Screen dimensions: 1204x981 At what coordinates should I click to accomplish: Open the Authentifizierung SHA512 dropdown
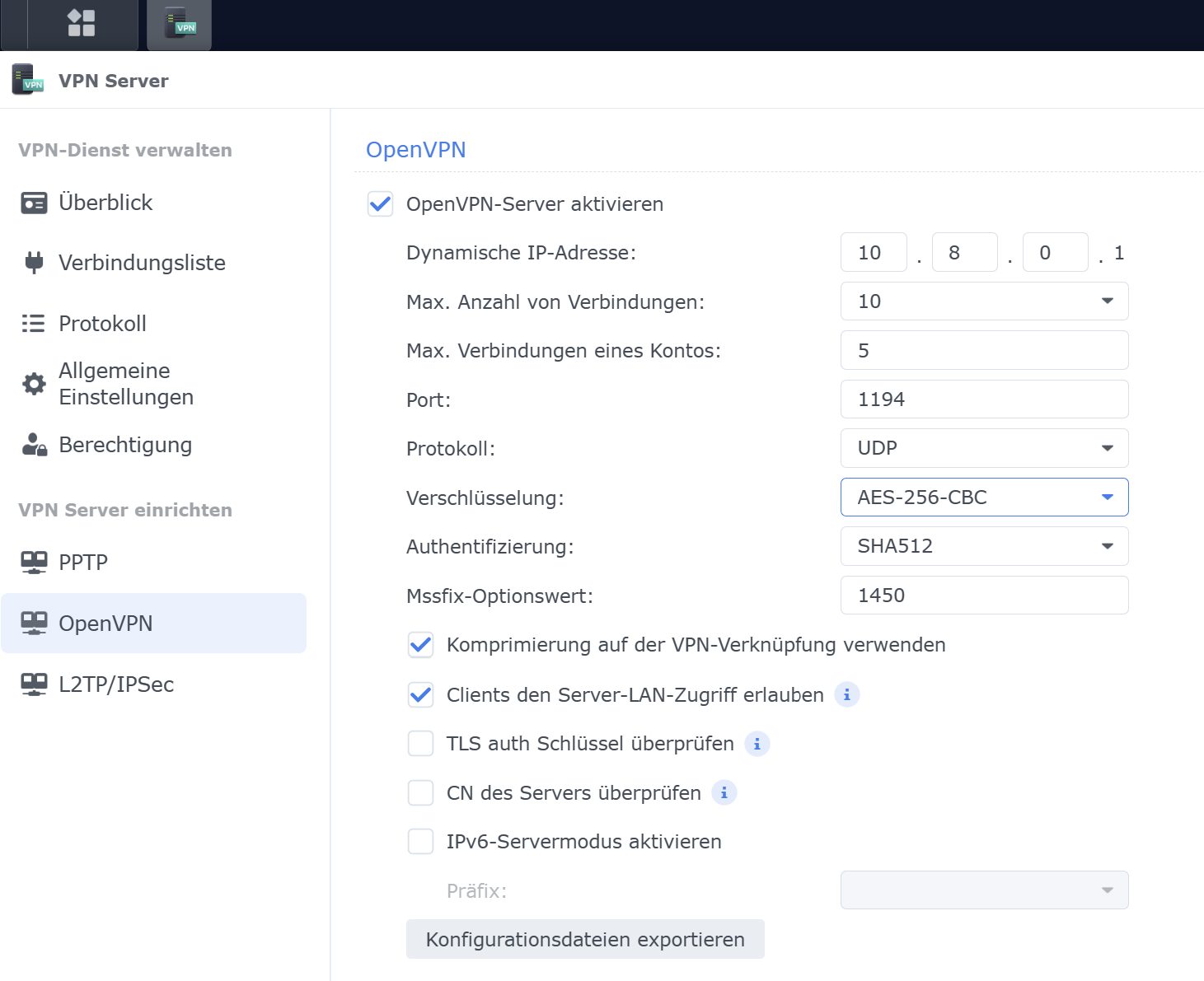(x=984, y=546)
